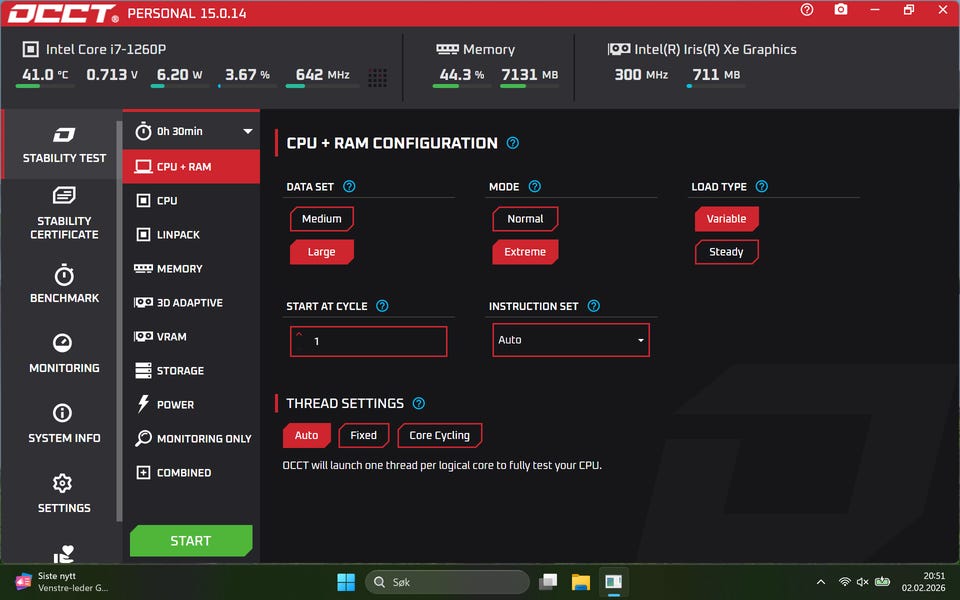Select Extreme mode
Viewport: 960px width, 600px height.
pos(525,252)
